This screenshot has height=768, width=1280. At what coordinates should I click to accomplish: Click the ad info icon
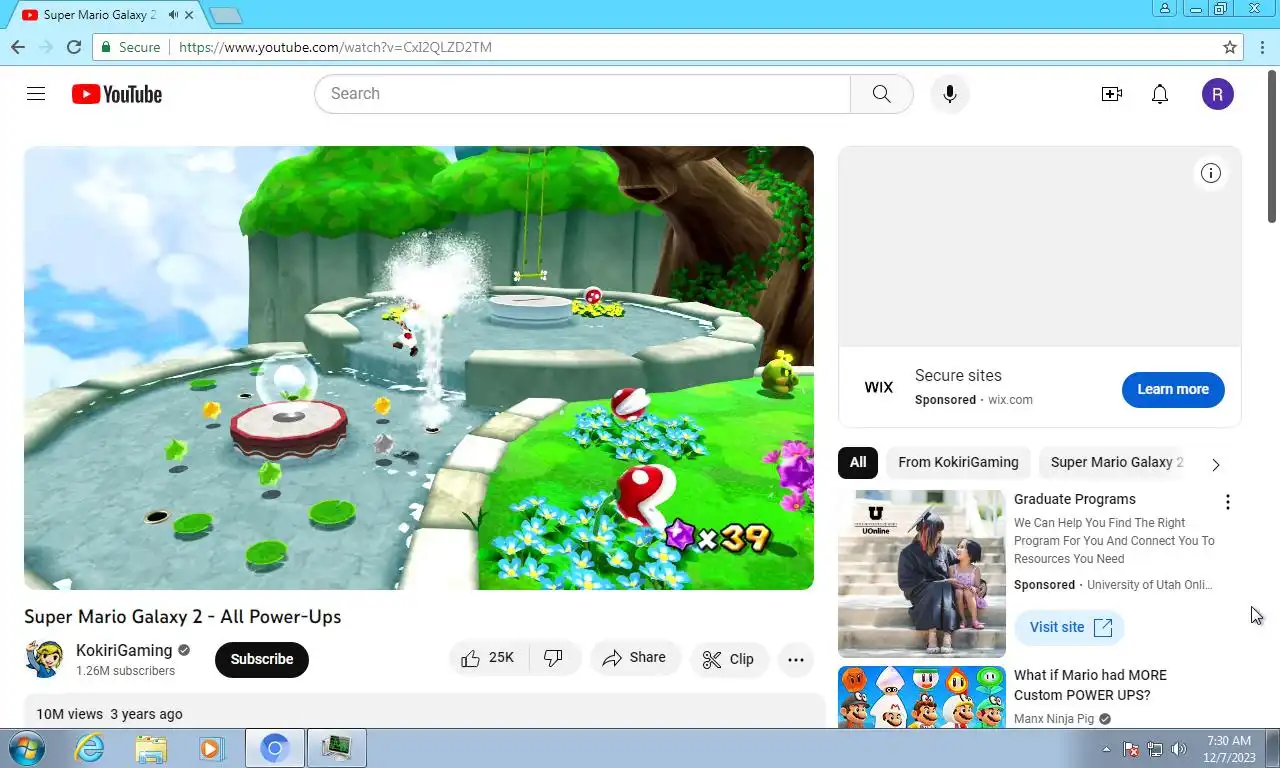[x=1211, y=173]
